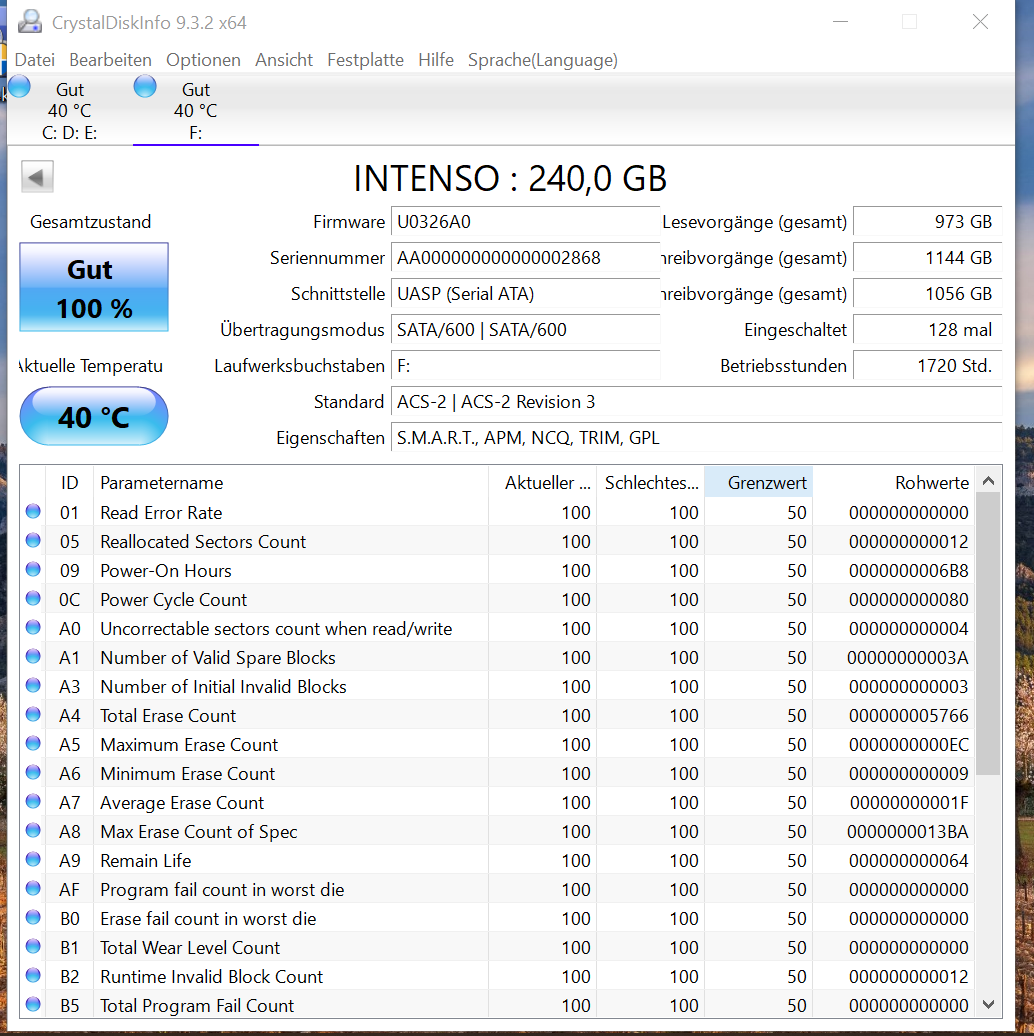Open the Ansicht menu
The height and width of the screenshot is (1036, 1034).
pyautogui.click(x=284, y=60)
